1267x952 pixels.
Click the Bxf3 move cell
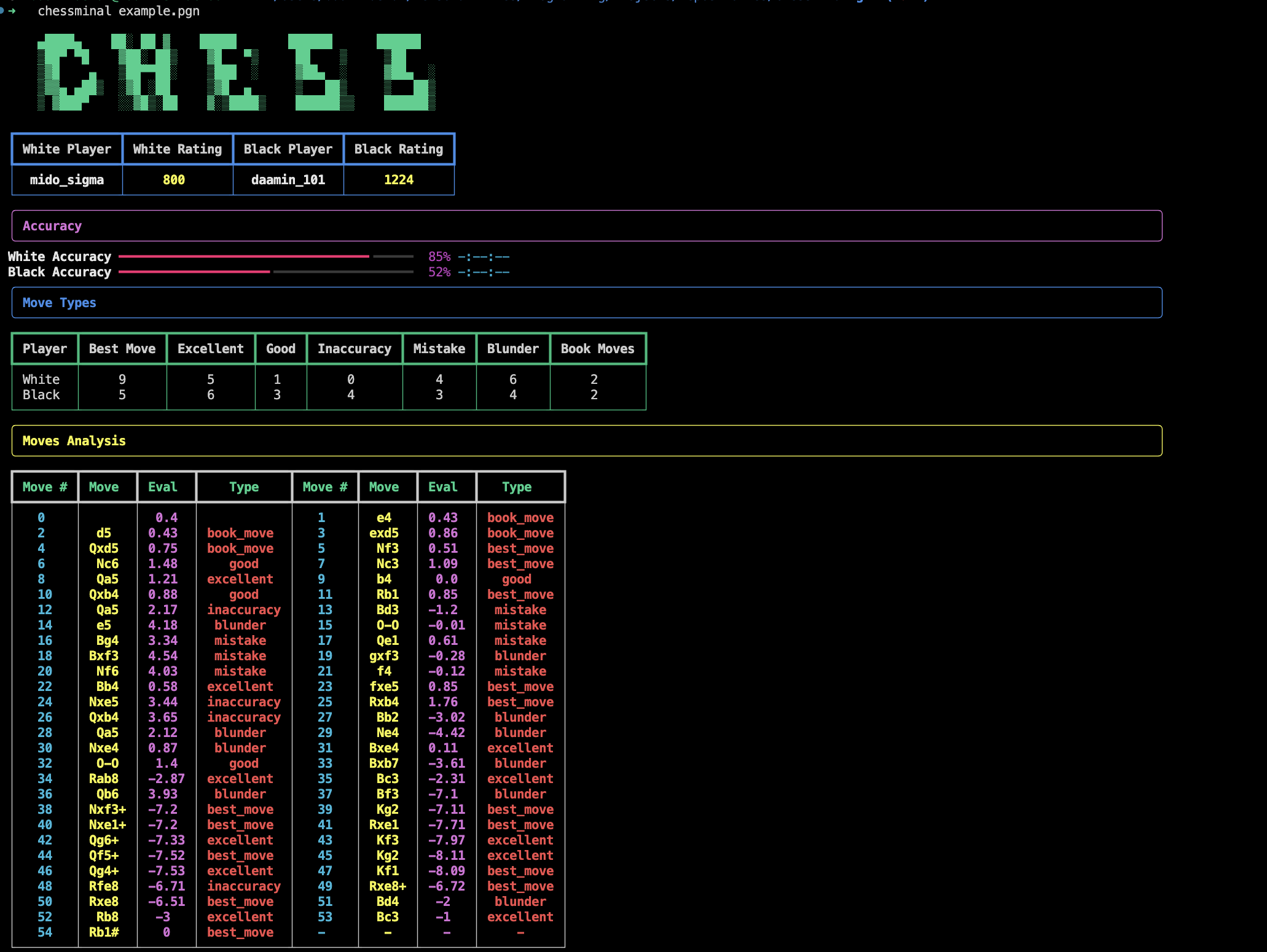pos(104,656)
